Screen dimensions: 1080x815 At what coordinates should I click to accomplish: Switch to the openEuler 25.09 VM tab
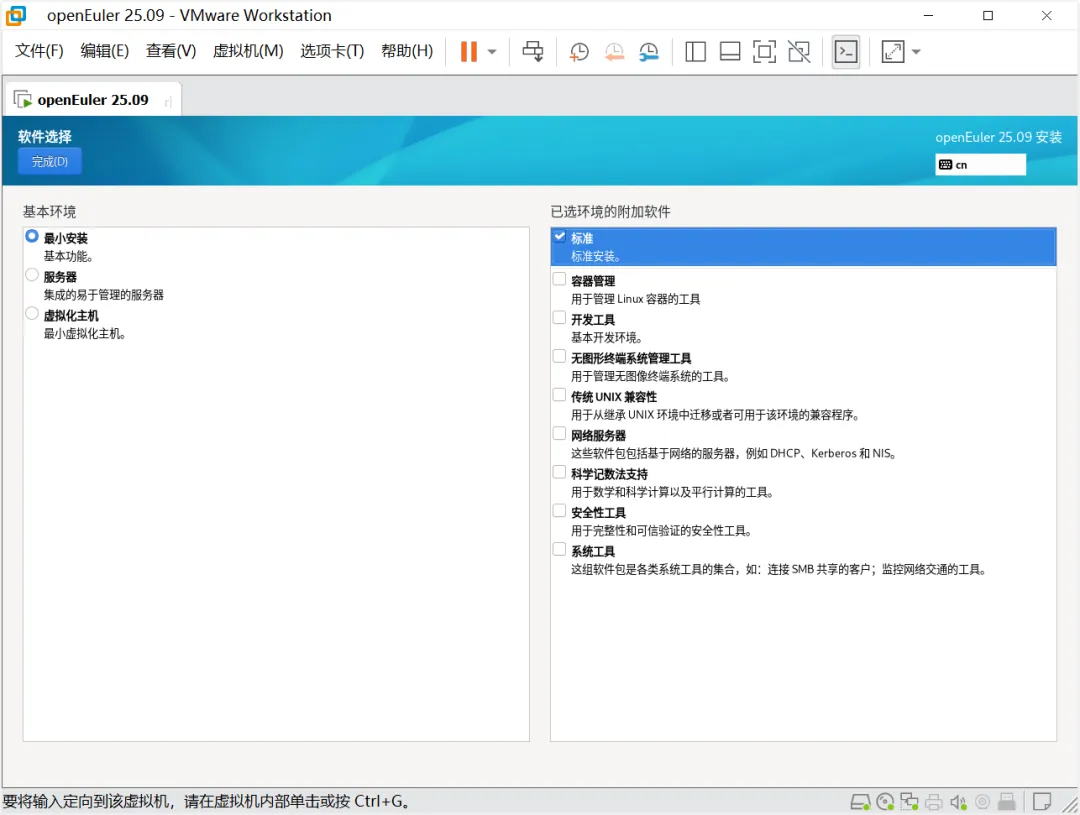pos(93,100)
